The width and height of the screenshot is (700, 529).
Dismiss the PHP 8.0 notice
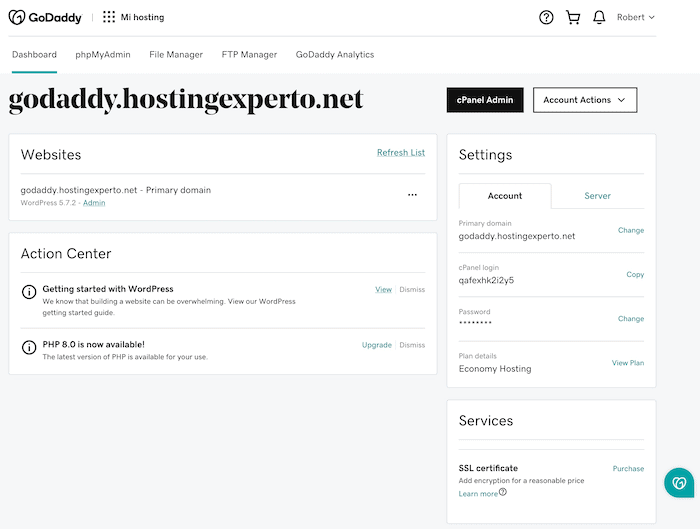tap(412, 345)
